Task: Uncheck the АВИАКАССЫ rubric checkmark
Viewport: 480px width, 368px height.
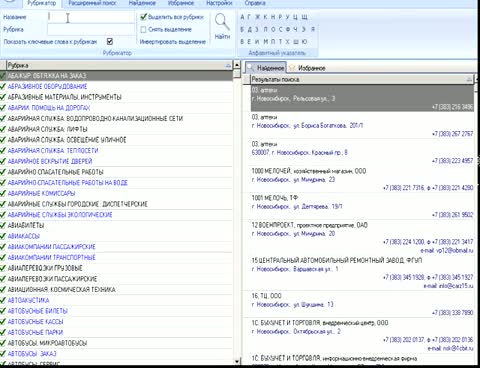Action: [x=3, y=236]
